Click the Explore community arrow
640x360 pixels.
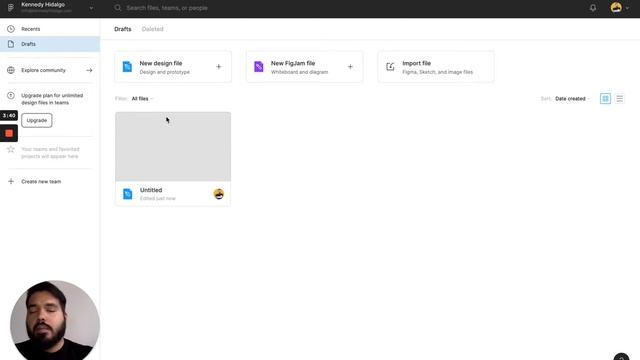pyautogui.click(x=89, y=70)
